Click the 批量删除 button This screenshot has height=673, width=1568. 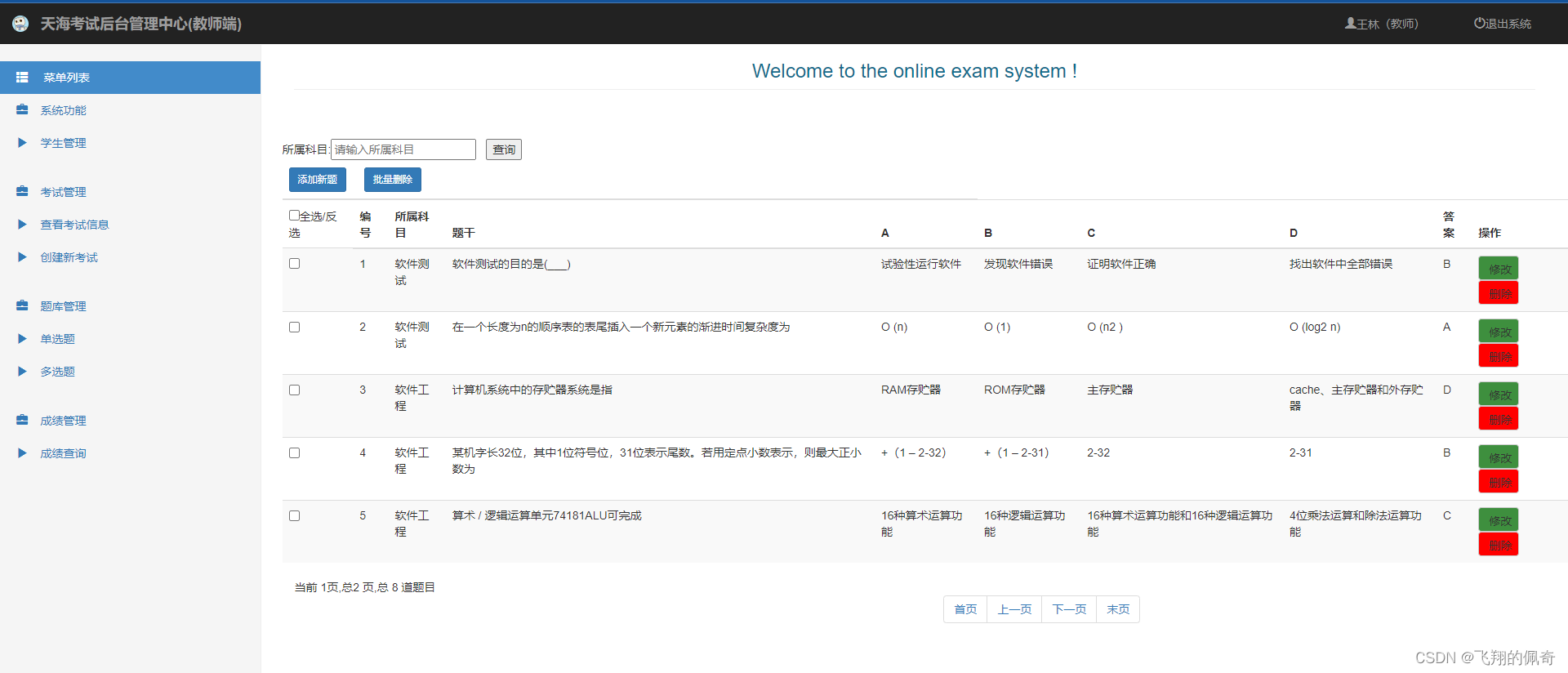[x=393, y=180]
